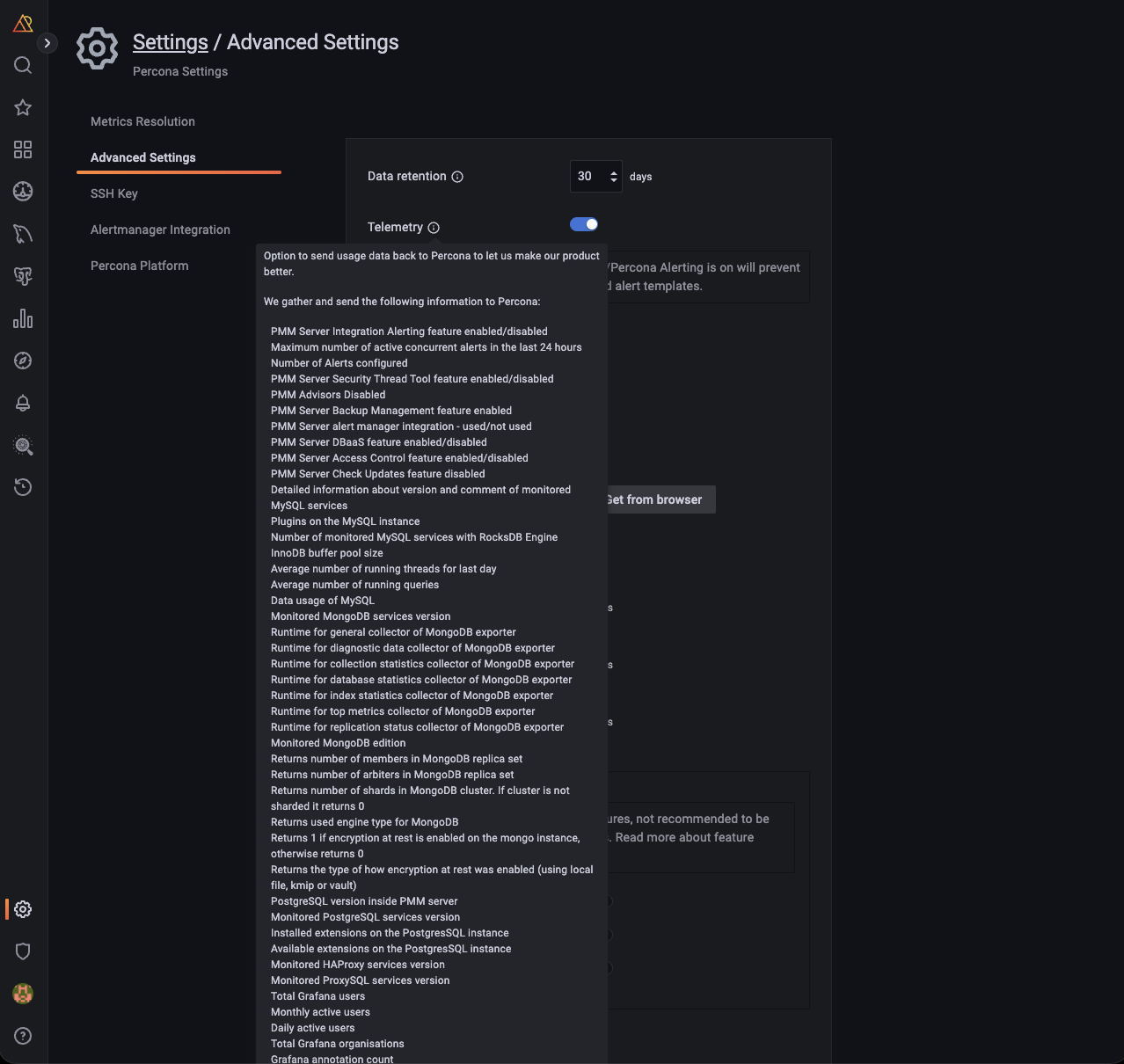This screenshot has width=1124, height=1064.
Task: Click the large gear icon in page header
Action: click(x=97, y=48)
